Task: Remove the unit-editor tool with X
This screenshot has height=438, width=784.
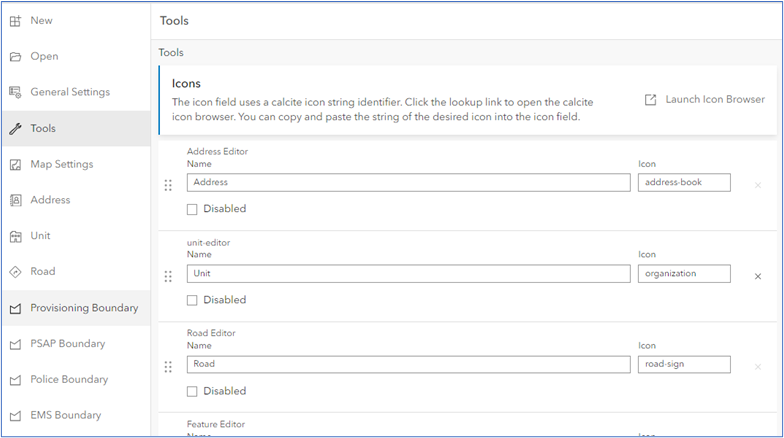Action: (758, 276)
